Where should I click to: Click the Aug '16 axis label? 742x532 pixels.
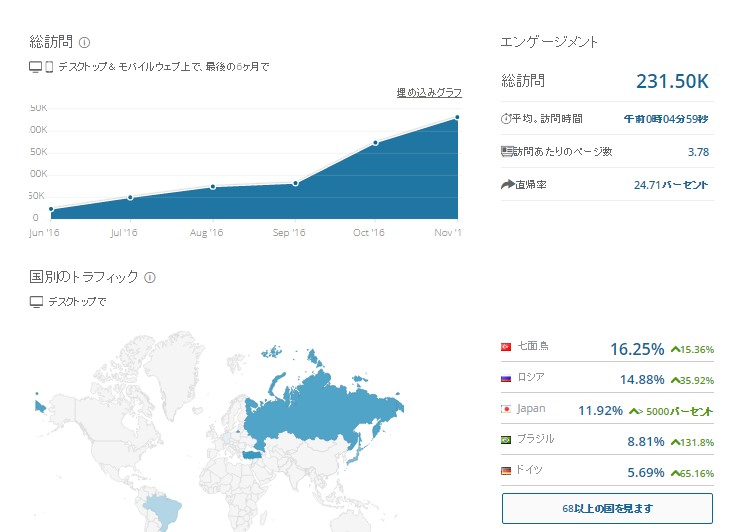click(206, 232)
